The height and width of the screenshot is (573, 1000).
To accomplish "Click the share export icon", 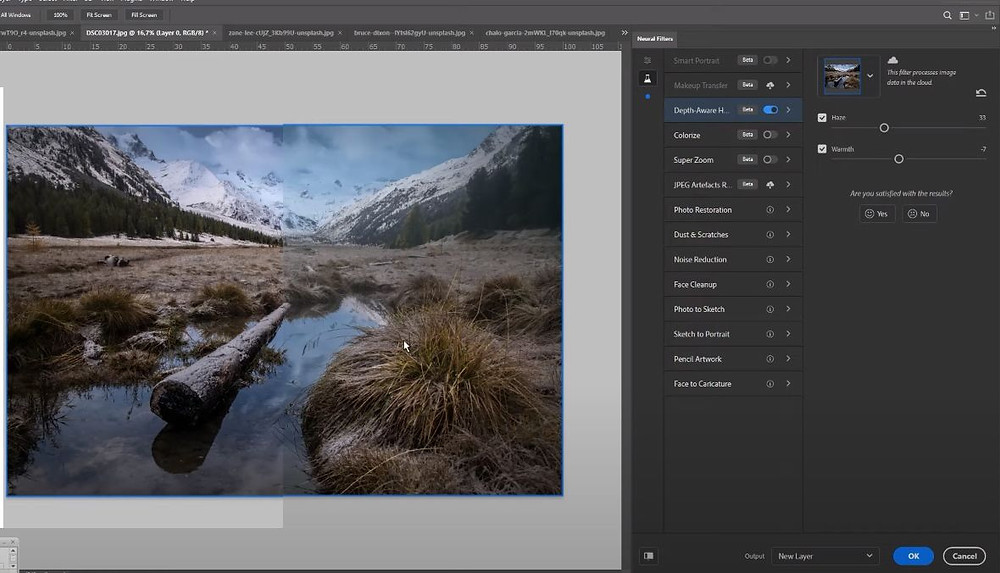I will 989,15.
